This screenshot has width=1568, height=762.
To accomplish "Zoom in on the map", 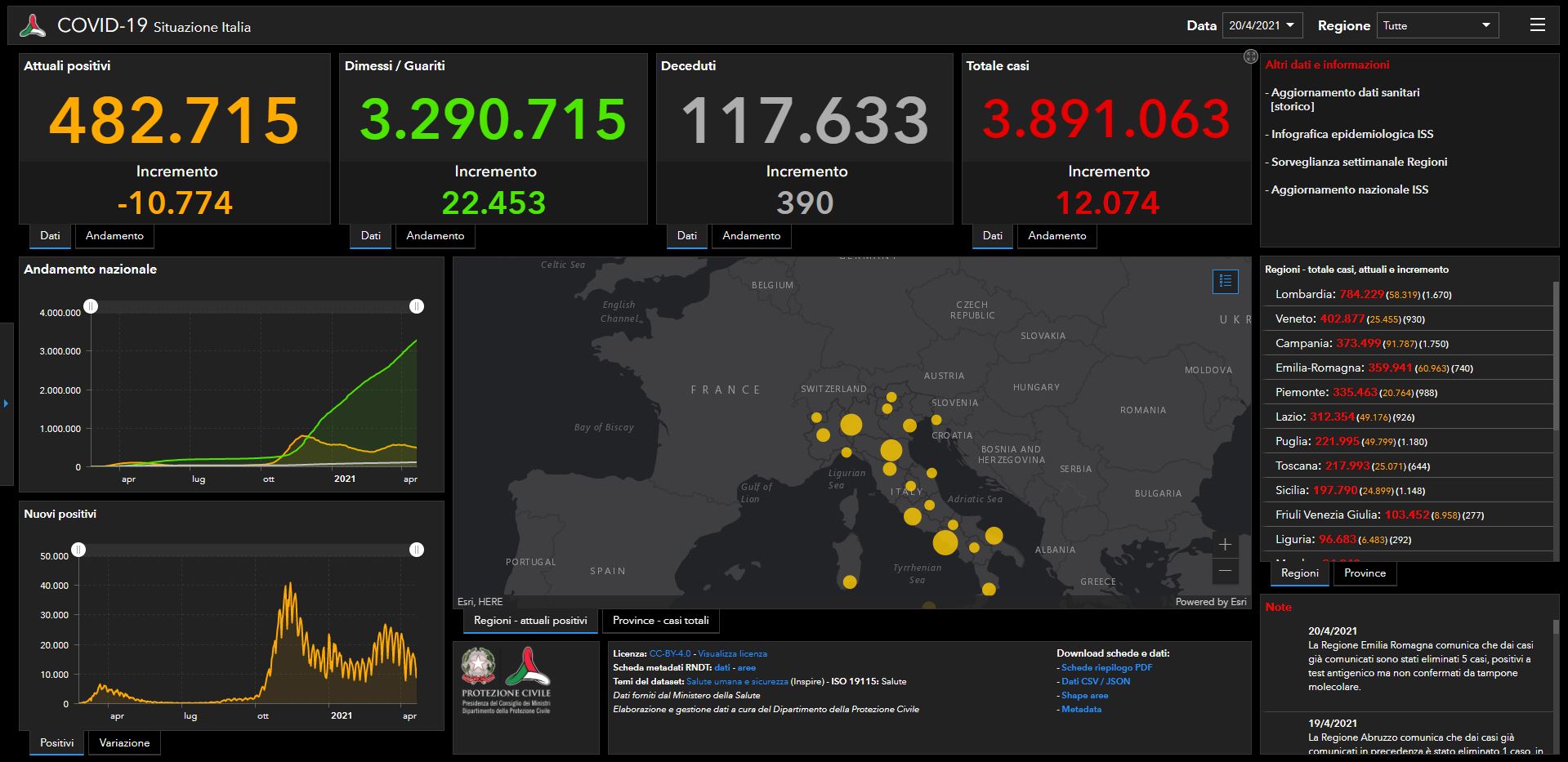I will click(x=1225, y=545).
